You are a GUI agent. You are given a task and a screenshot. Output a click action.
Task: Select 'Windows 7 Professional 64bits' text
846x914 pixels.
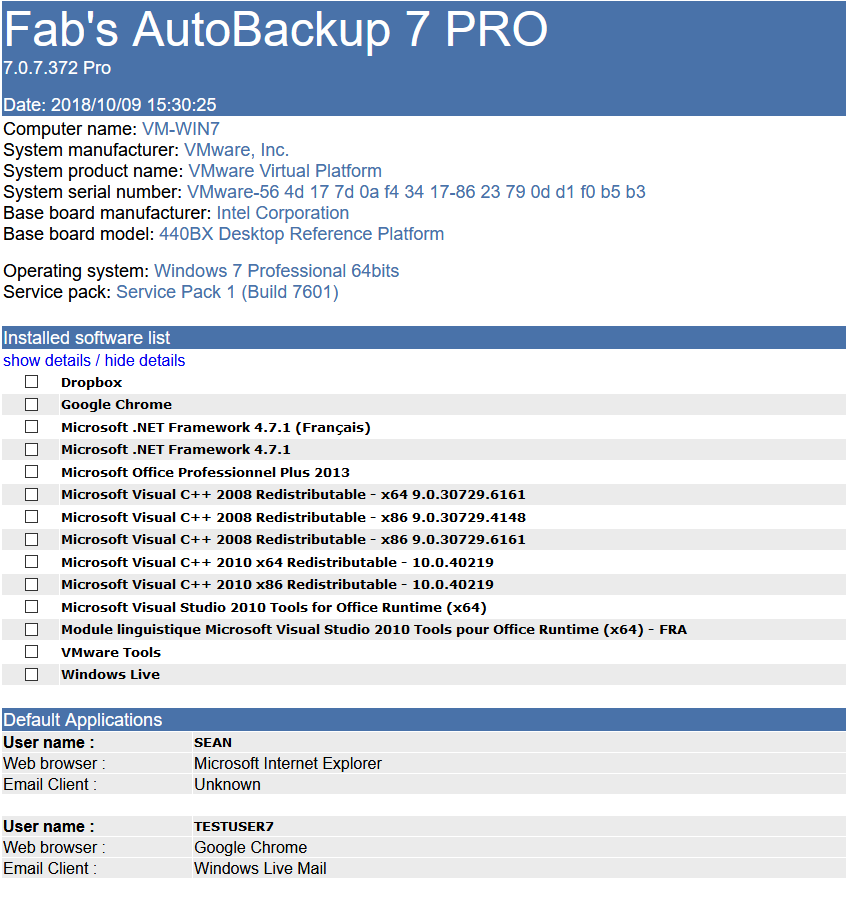(276, 271)
